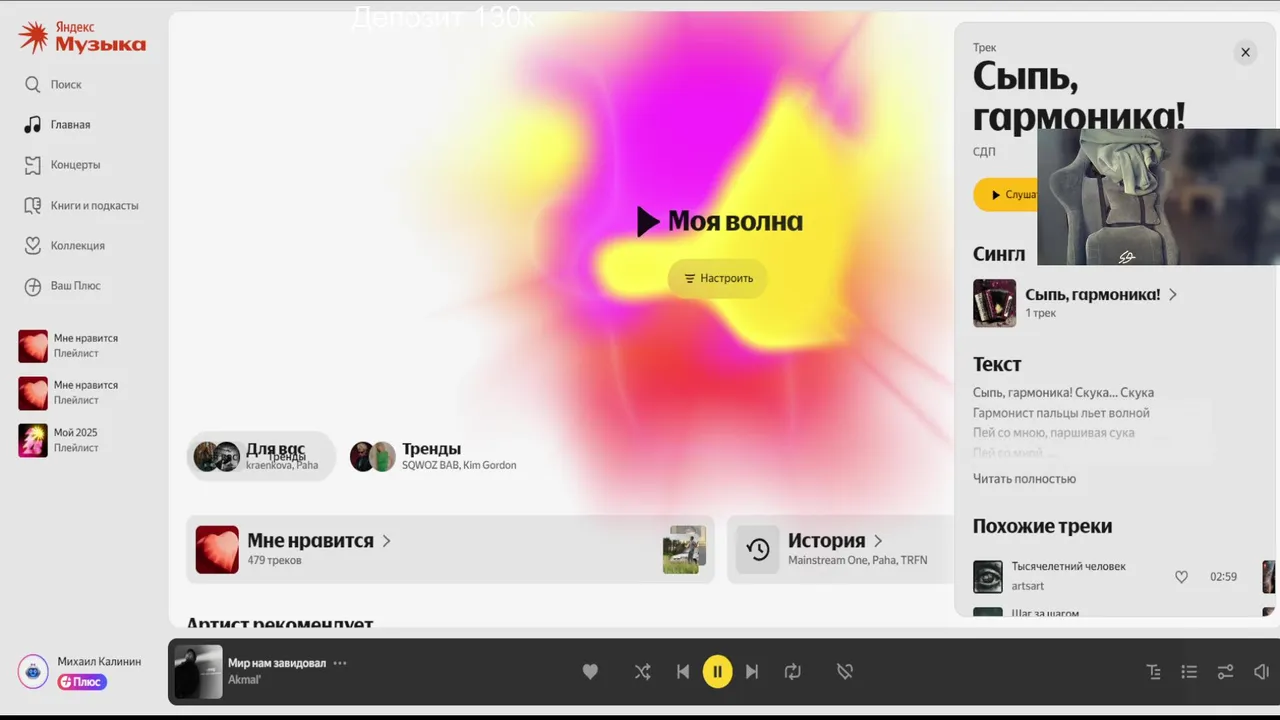Open the playback queue list icon
1280x720 pixels.
[x=1189, y=672]
